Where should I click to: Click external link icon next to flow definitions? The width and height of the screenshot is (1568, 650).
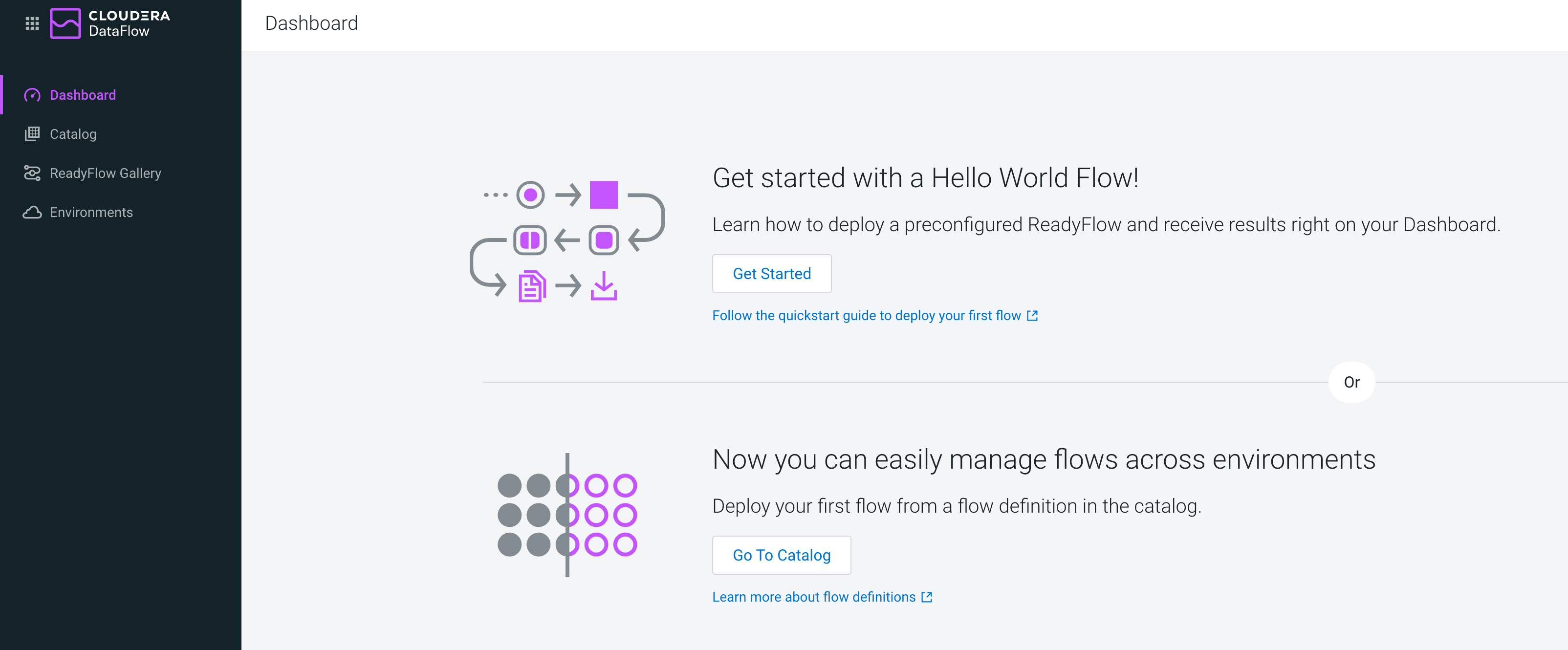pyautogui.click(x=926, y=597)
